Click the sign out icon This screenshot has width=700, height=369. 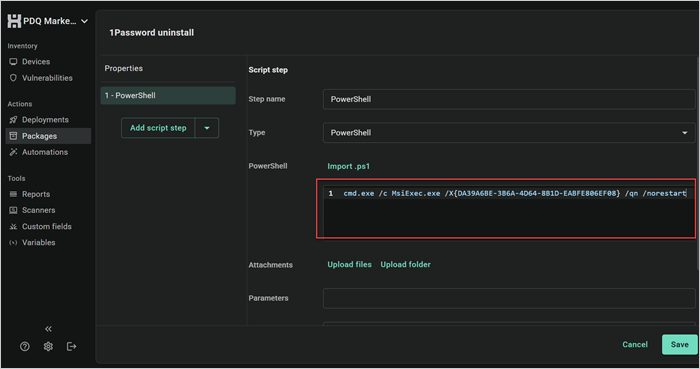[71, 346]
